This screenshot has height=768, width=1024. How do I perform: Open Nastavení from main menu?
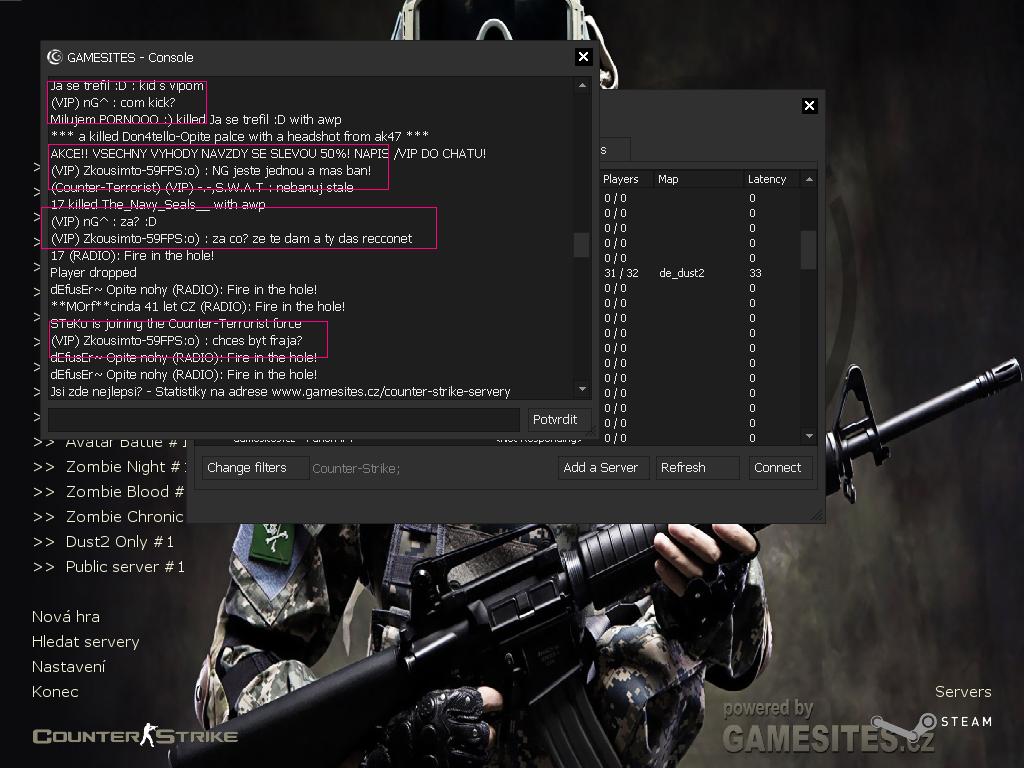tap(69, 667)
